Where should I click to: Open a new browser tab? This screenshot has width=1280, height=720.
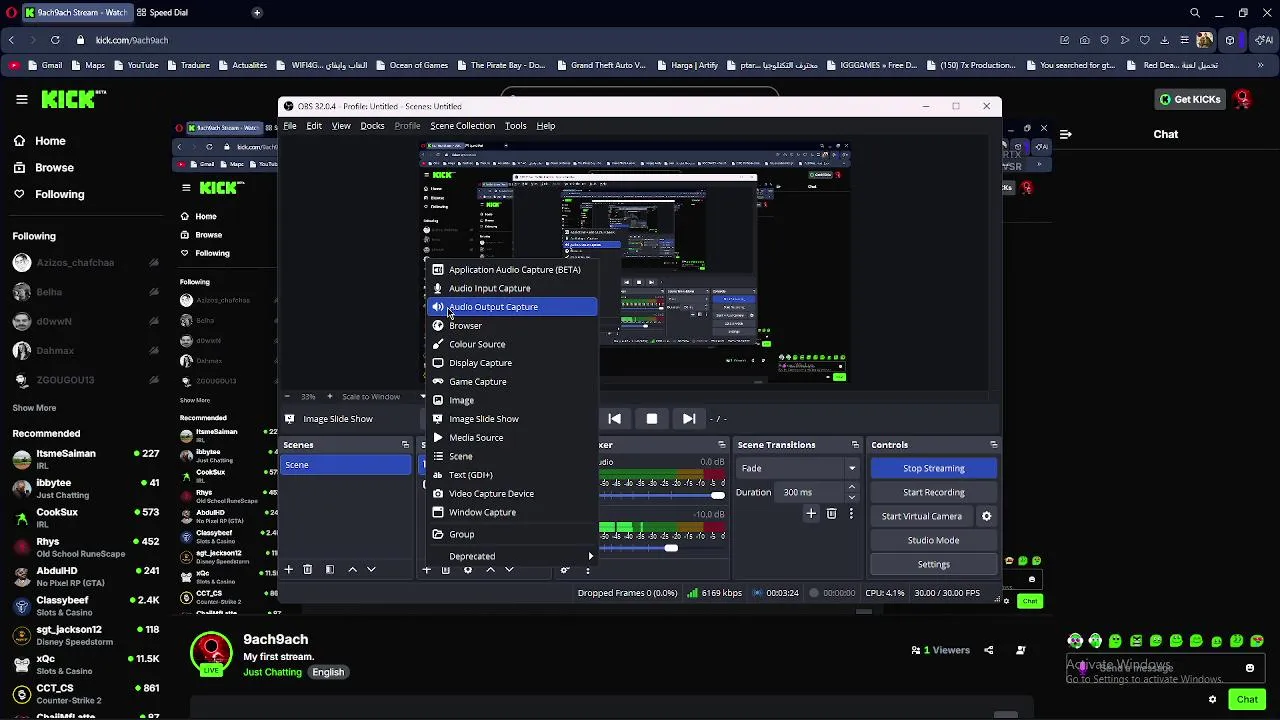pyautogui.click(x=257, y=13)
